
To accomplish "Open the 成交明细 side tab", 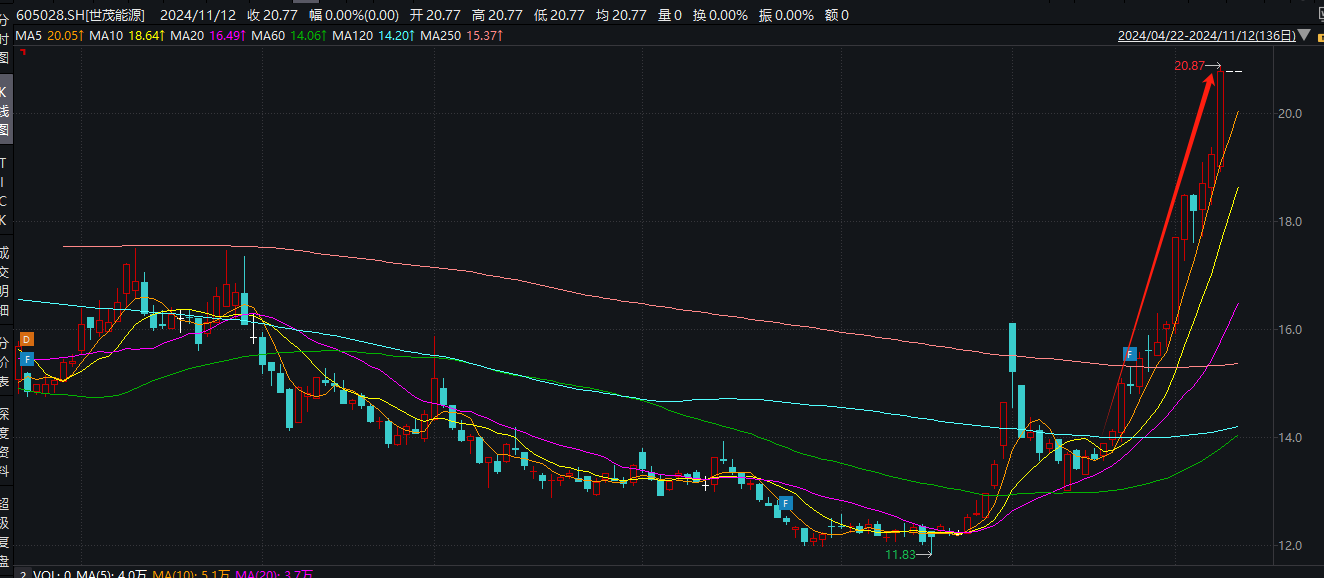I will [4, 281].
